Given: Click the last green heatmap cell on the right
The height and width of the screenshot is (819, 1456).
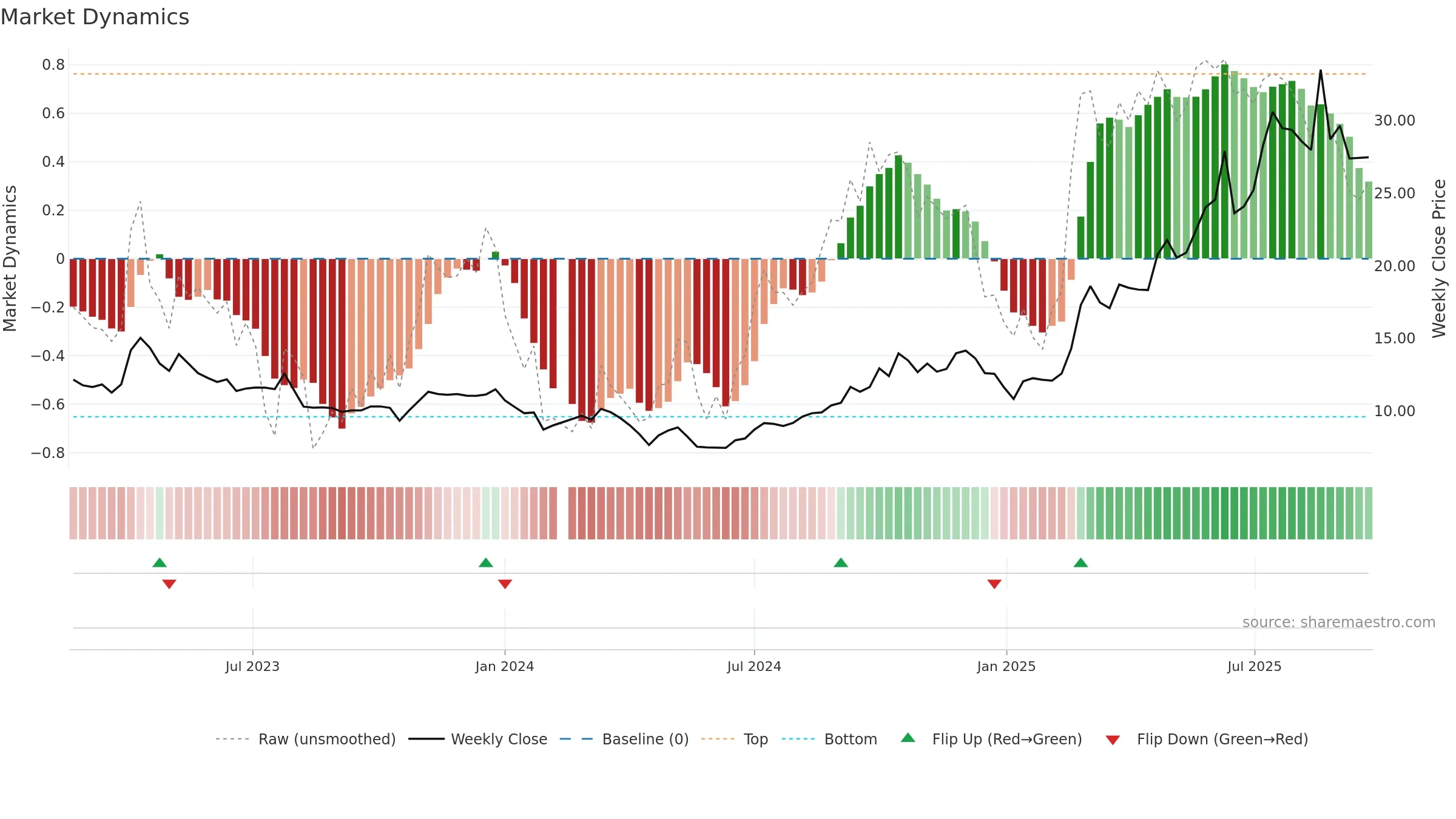Looking at the screenshot, I should 1369,513.
